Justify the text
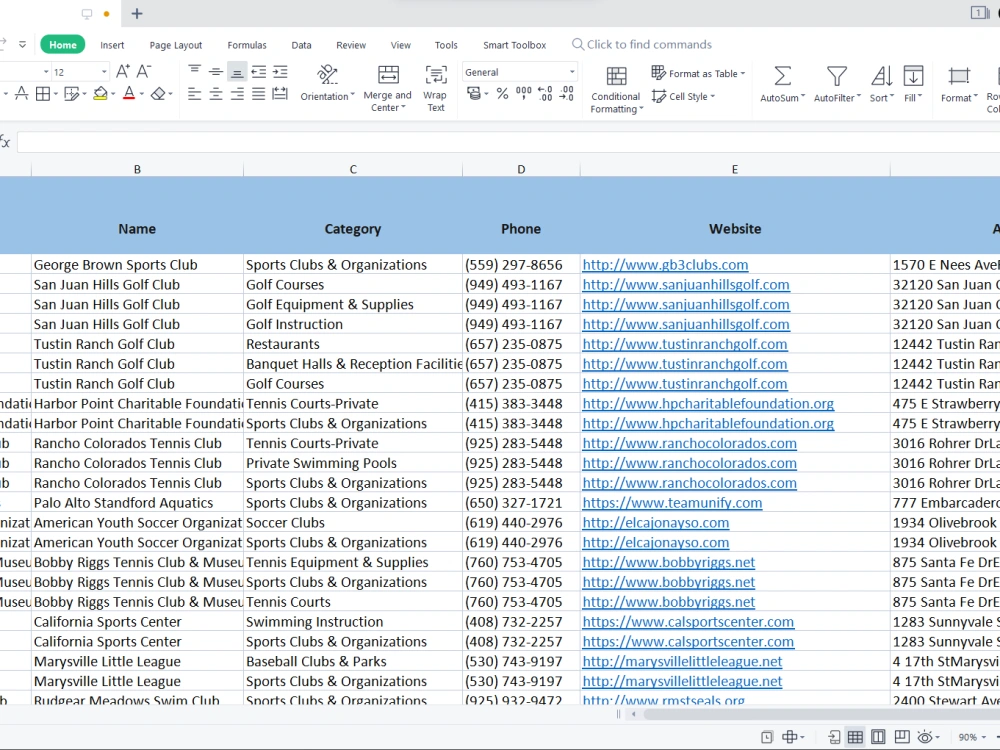Viewport: 1000px width, 750px height. coord(258,94)
